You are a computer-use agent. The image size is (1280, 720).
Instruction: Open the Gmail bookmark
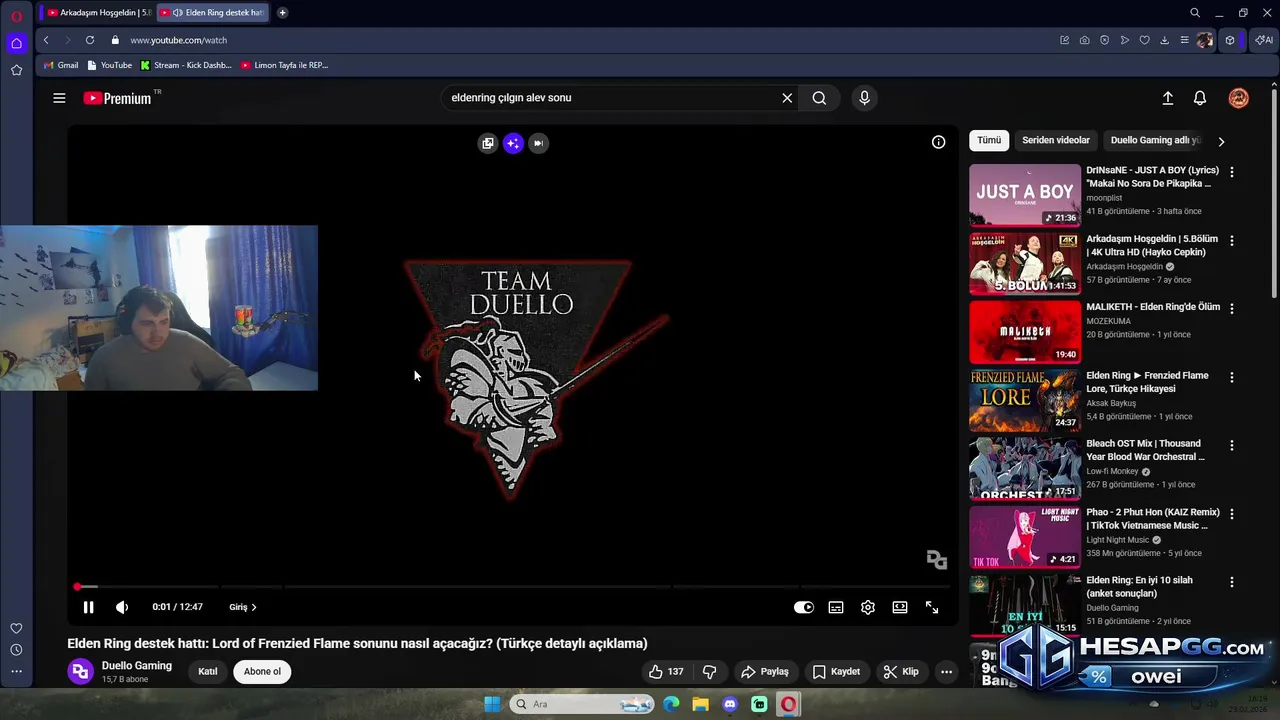pyautogui.click(x=61, y=65)
